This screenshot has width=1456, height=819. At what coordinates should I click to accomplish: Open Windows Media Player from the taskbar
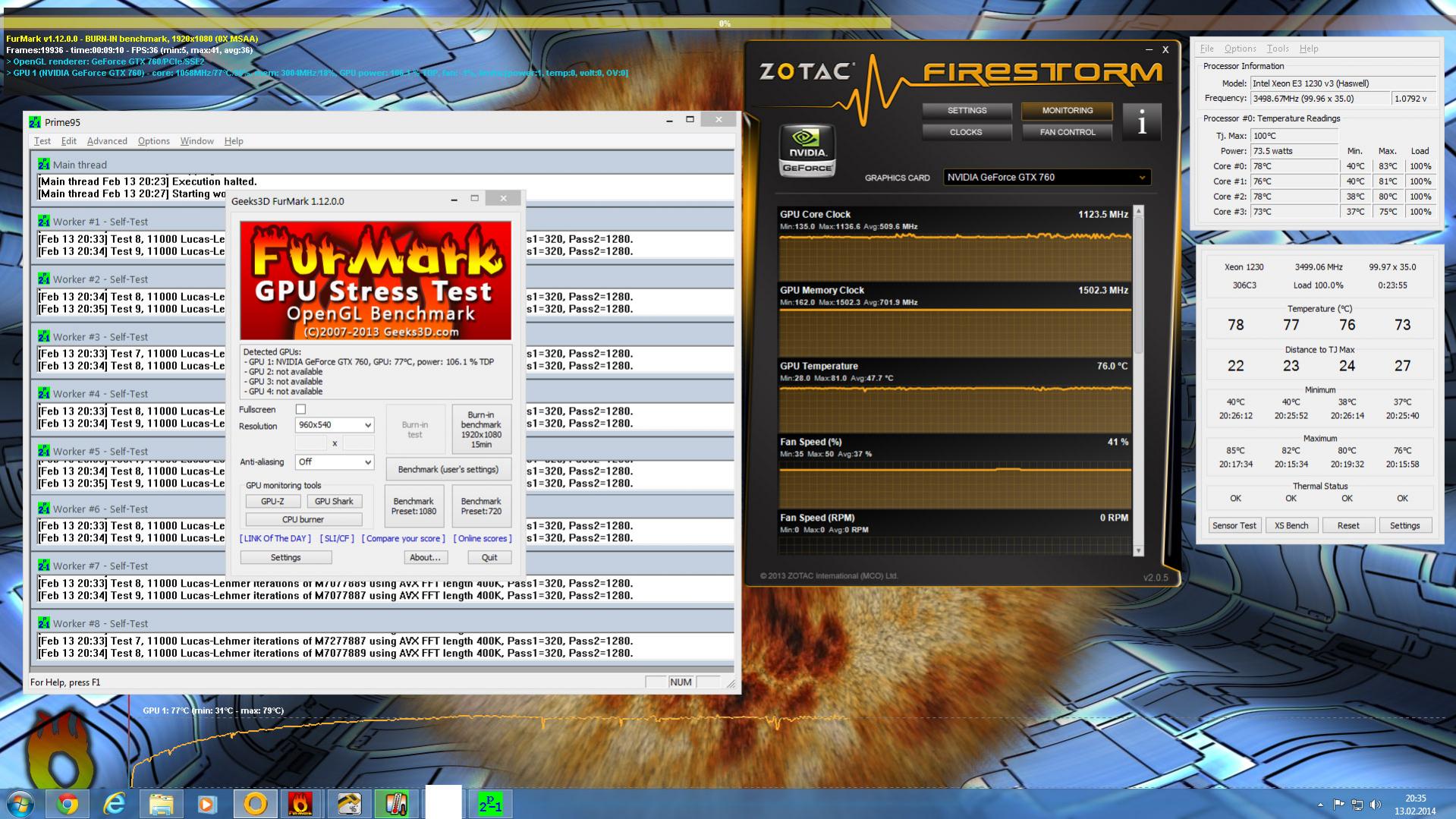pyautogui.click(x=208, y=804)
